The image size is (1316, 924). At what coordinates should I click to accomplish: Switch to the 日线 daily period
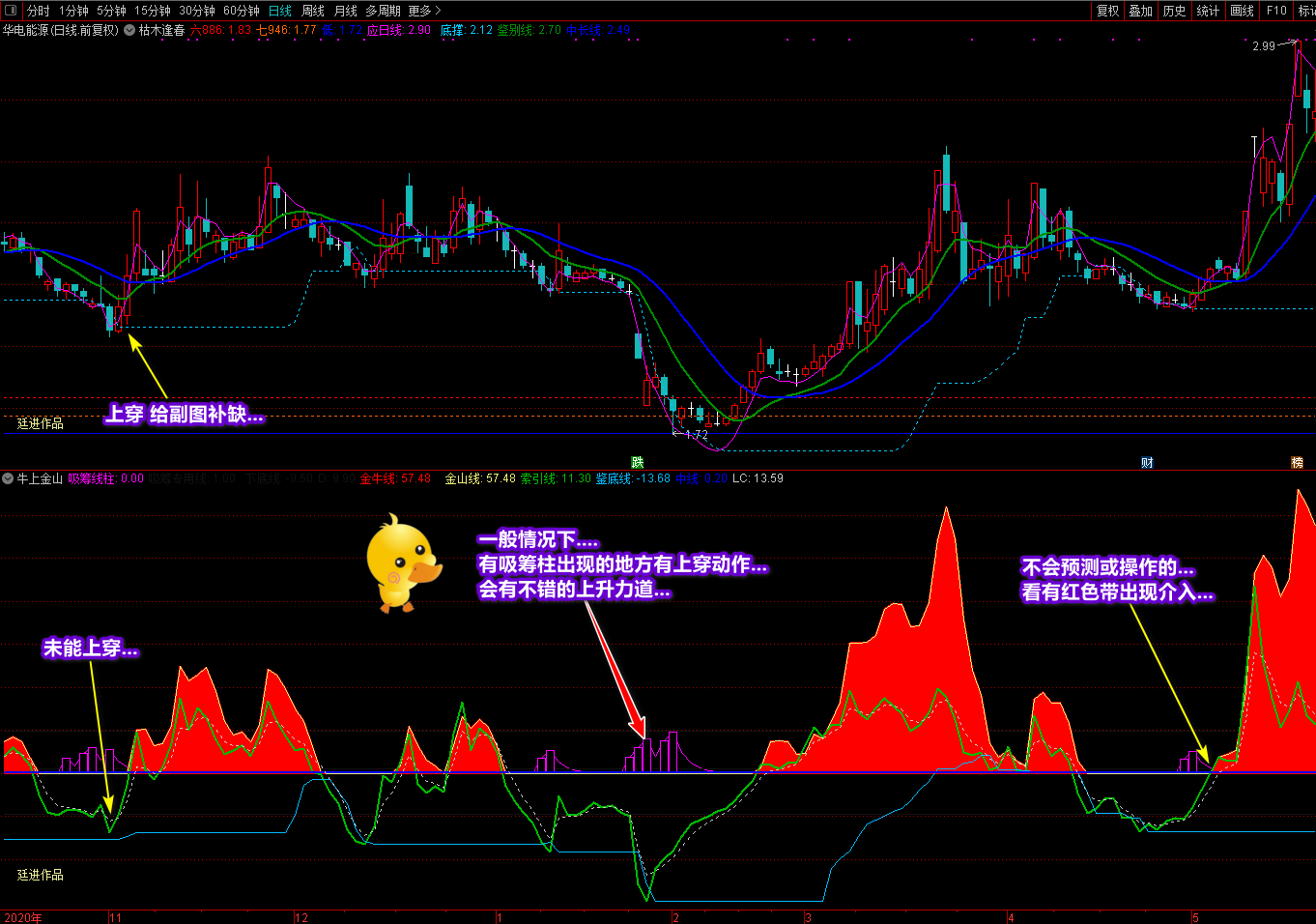[x=280, y=11]
